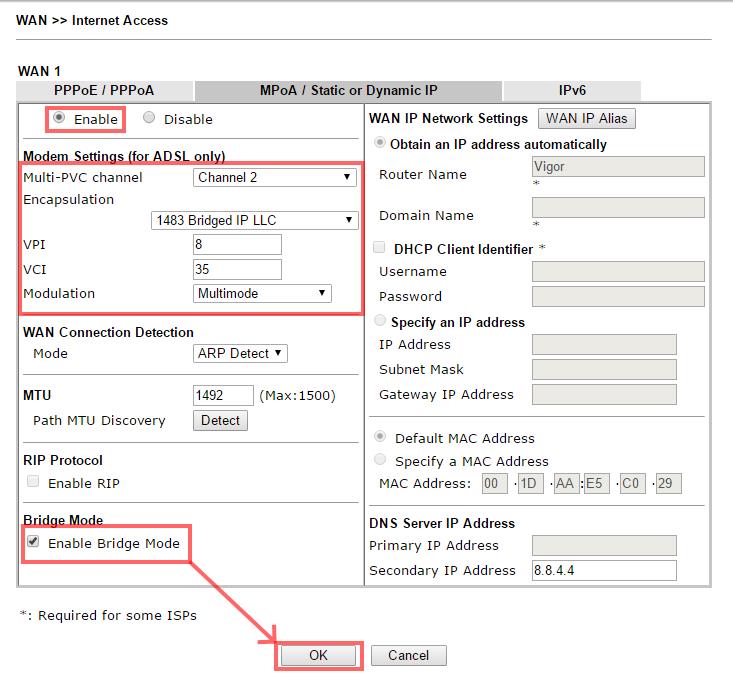Open the Modulation dropdown

(262, 293)
